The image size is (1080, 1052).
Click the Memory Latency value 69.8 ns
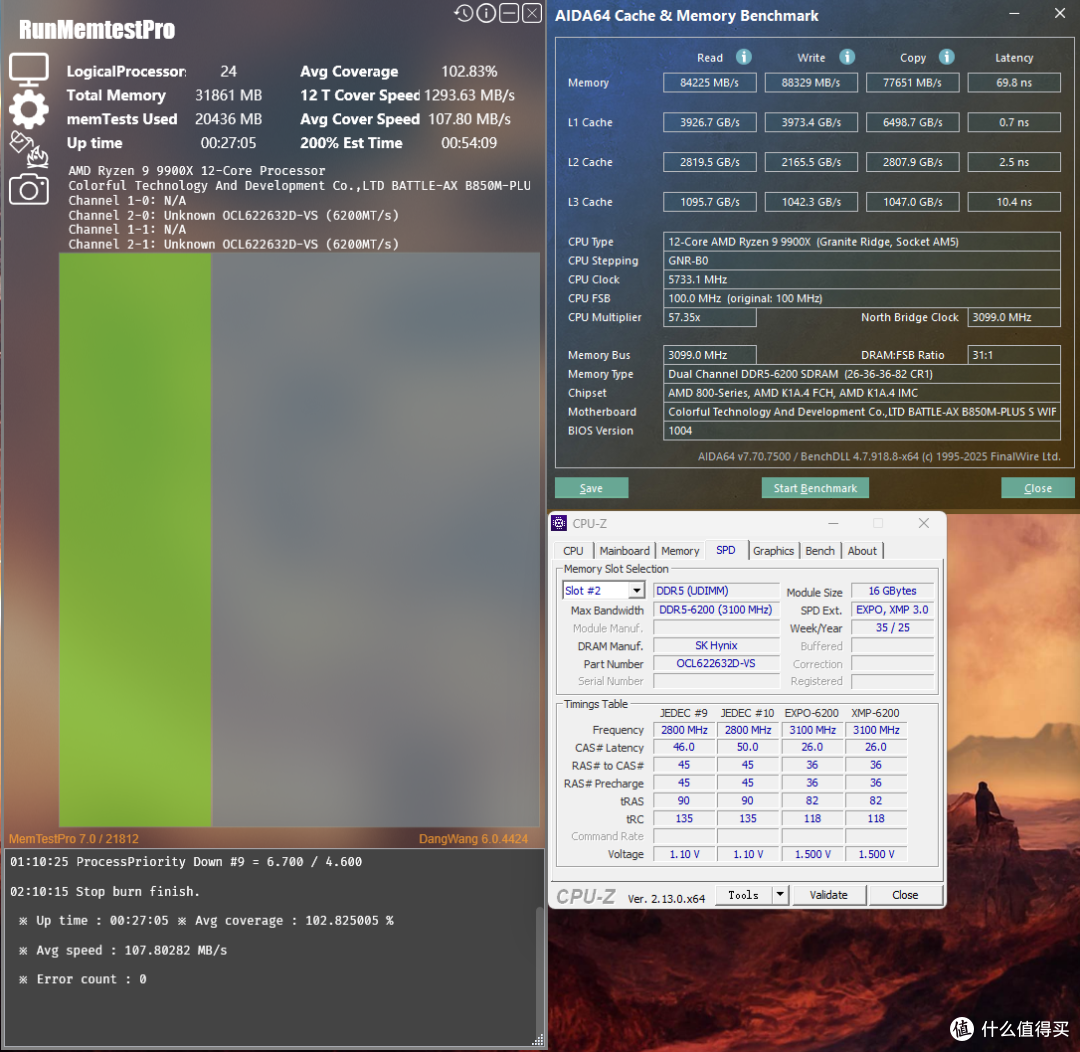[x=1014, y=83]
